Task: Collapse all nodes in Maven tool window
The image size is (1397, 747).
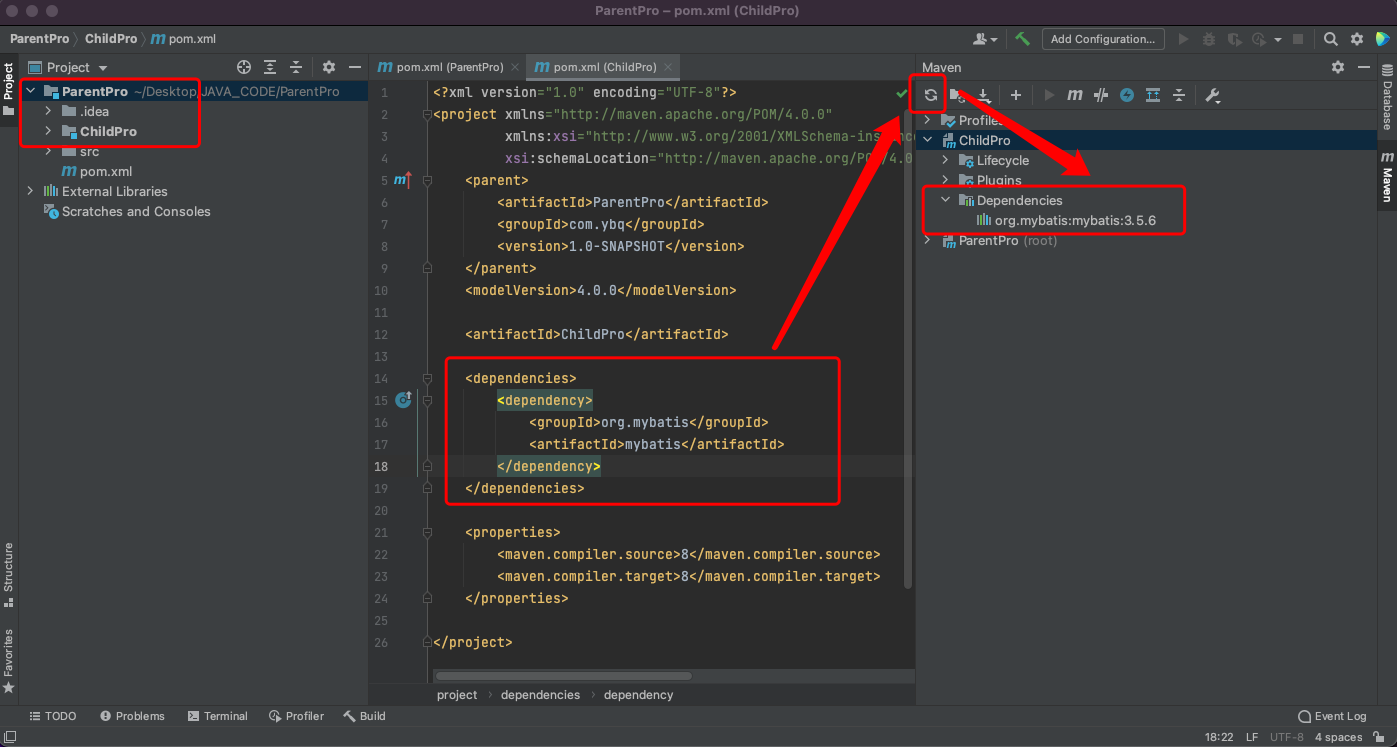Action: pos(1179,95)
